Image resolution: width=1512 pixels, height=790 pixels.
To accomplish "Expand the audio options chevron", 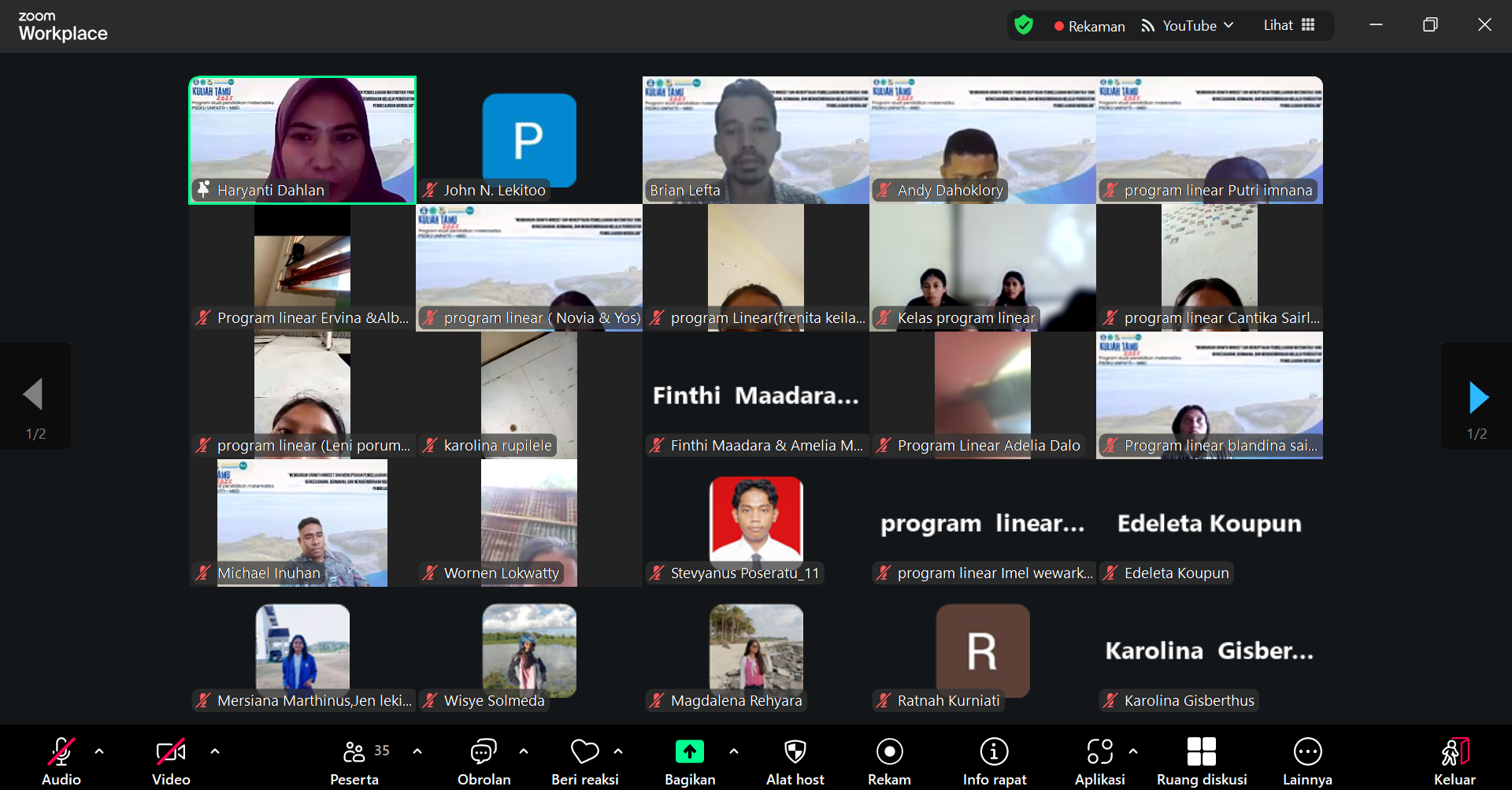I will [x=99, y=751].
